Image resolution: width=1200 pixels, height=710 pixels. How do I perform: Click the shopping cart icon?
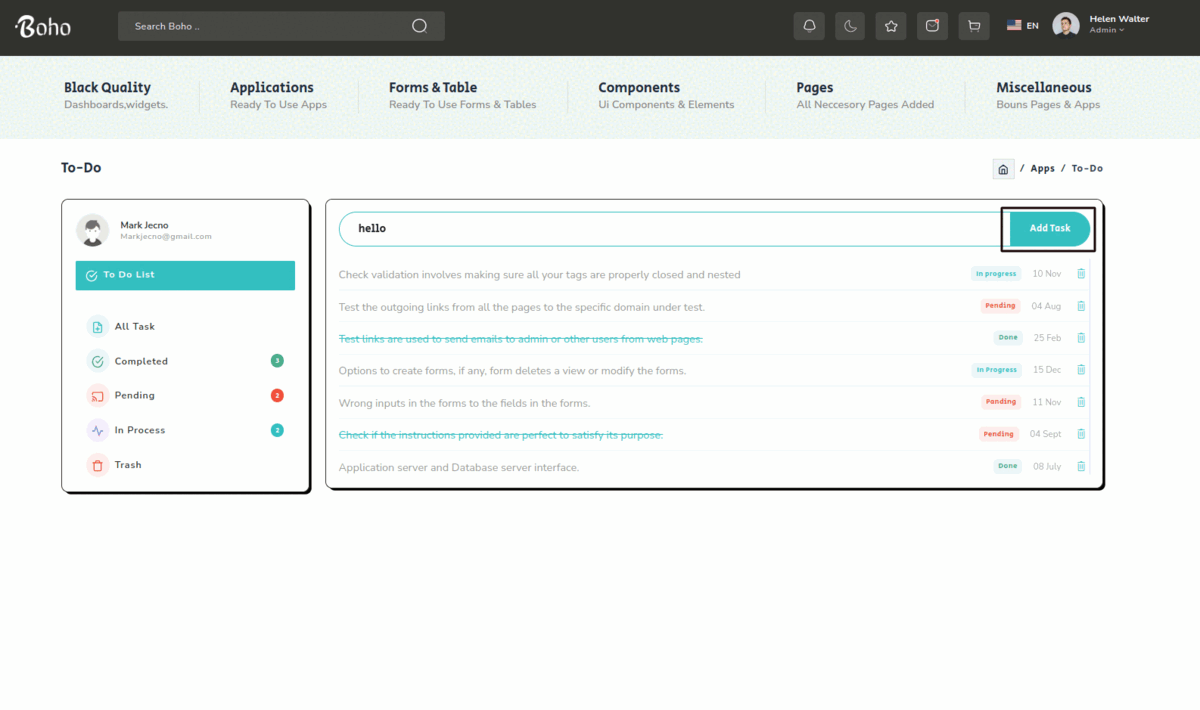pyautogui.click(x=973, y=26)
